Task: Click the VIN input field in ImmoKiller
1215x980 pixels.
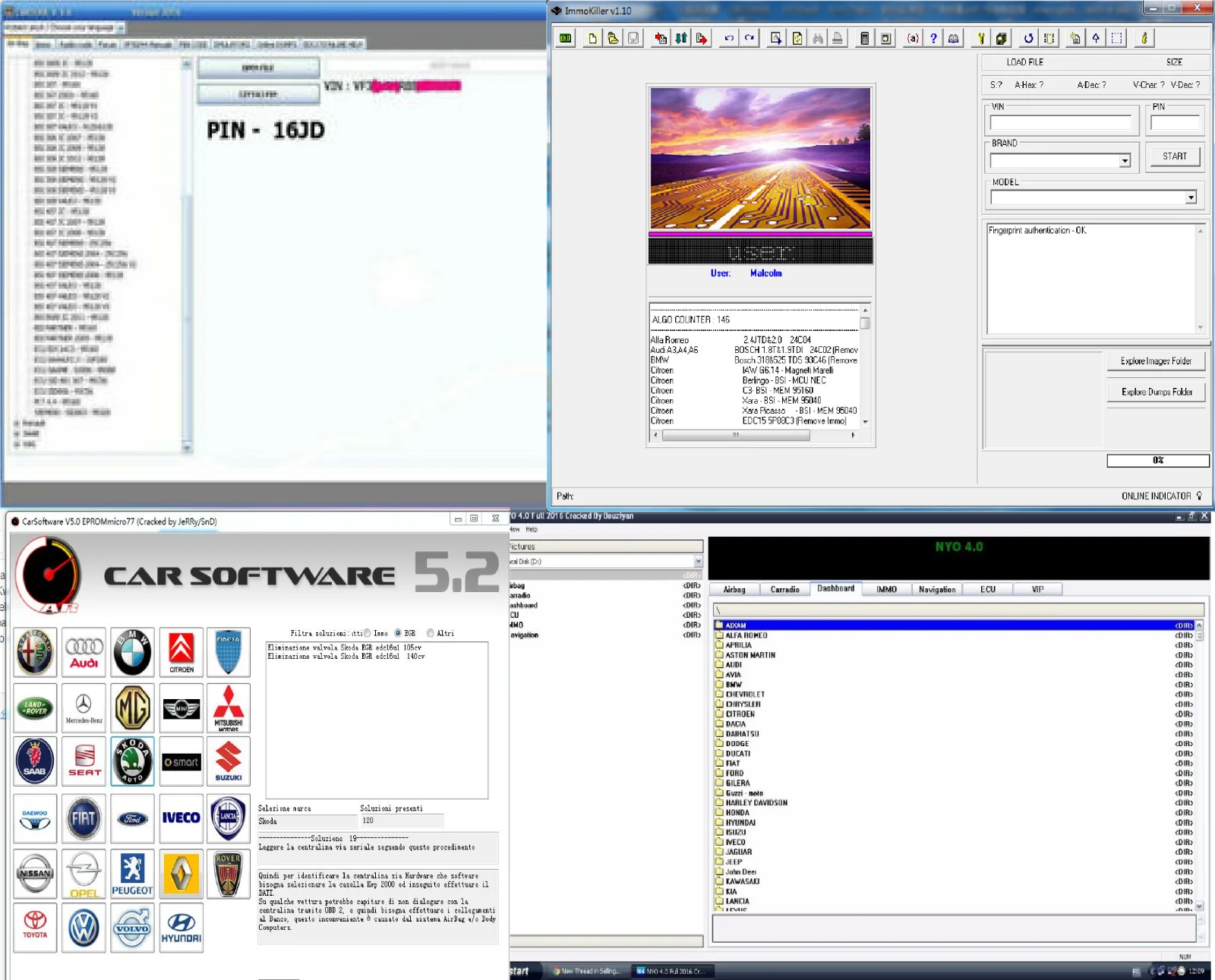Action: 1060,123
